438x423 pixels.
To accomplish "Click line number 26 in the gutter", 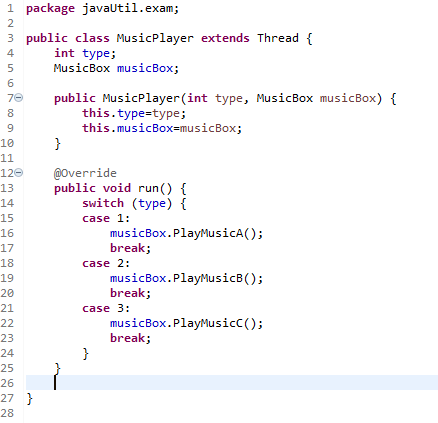I will click(x=7, y=383).
